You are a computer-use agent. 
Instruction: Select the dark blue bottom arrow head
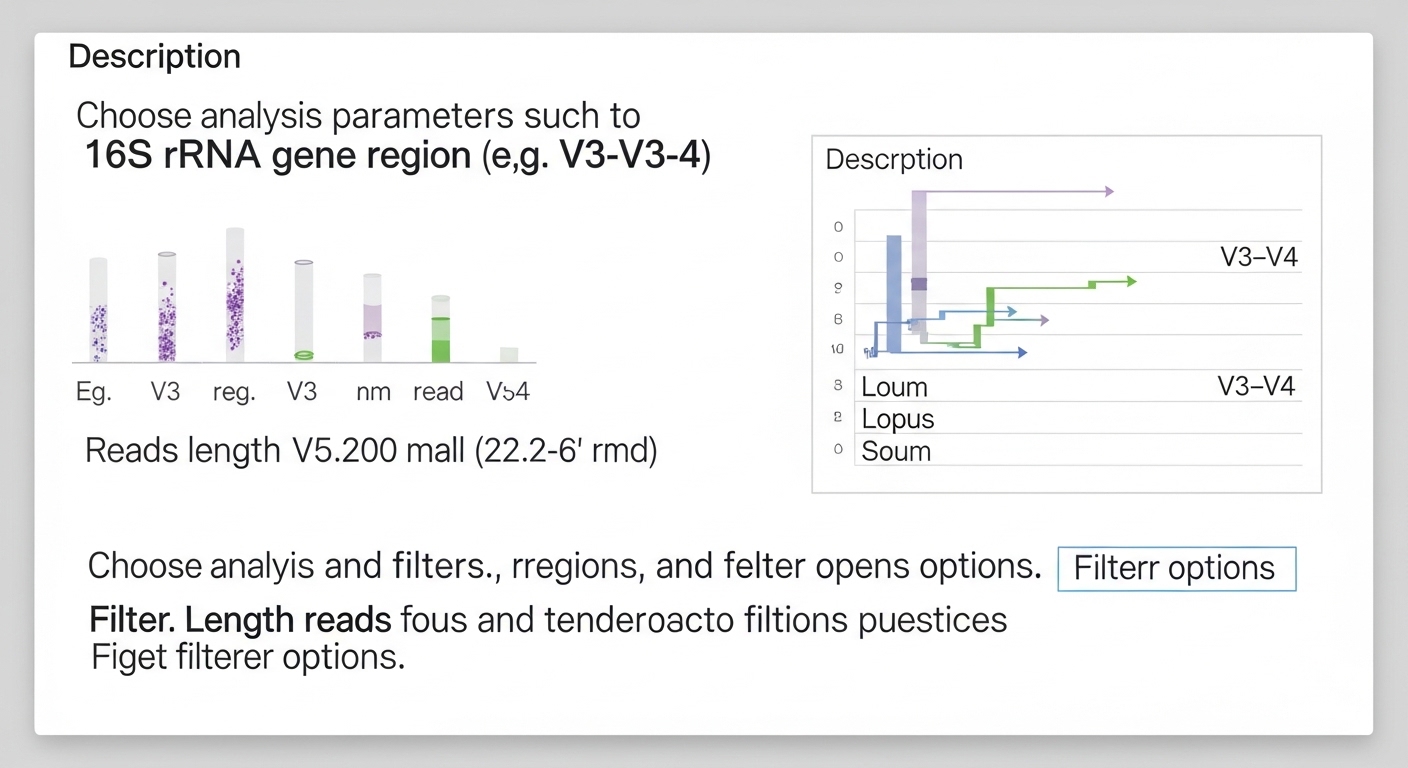point(1021,352)
